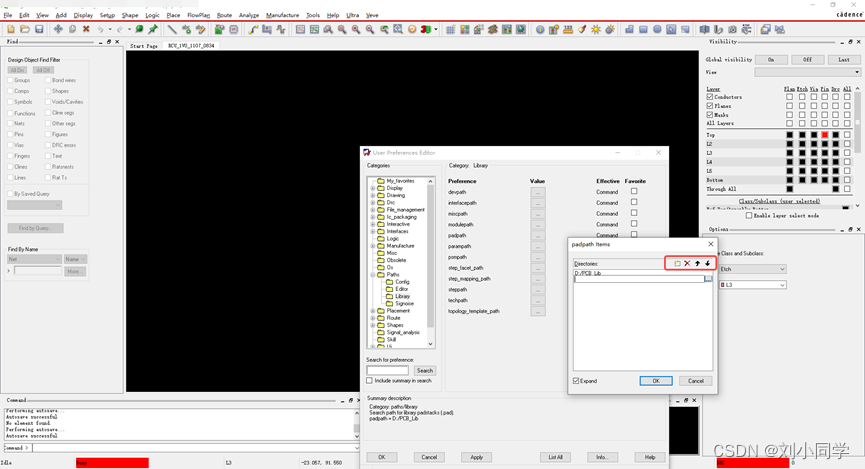Click the Move tool icon in the toolbar
The width and height of the screenshot is (865, 469).
click(x=58, y=30)
